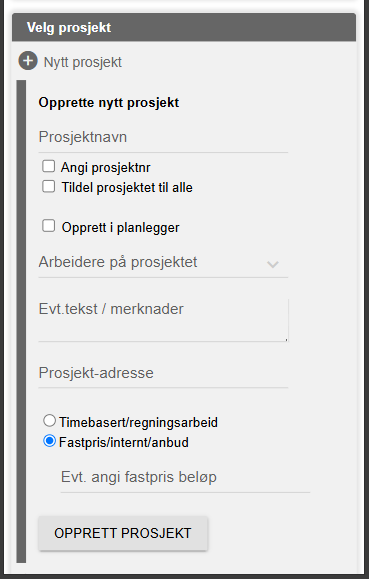Viewport: 369px width, 579px height.
Task: Click the textarea resize handle corner
Action: point(286,339)
